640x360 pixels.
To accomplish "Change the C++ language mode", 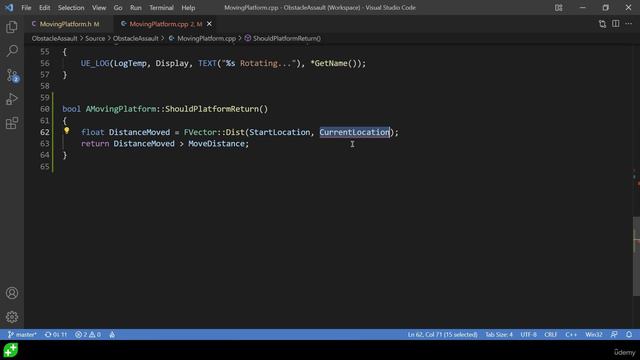I will (x=571, y=335).
